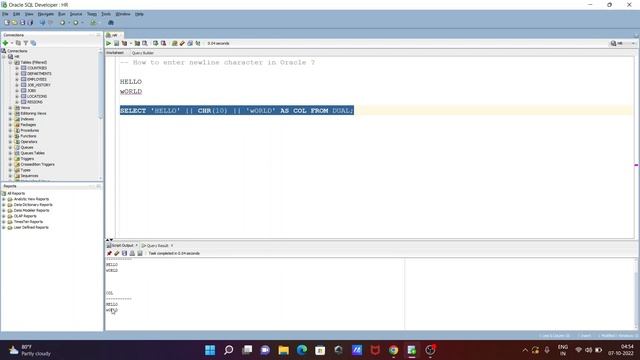This screenshot has width=640, height=360.
Task: Expand the Procedures node
Action: [11, 130]
